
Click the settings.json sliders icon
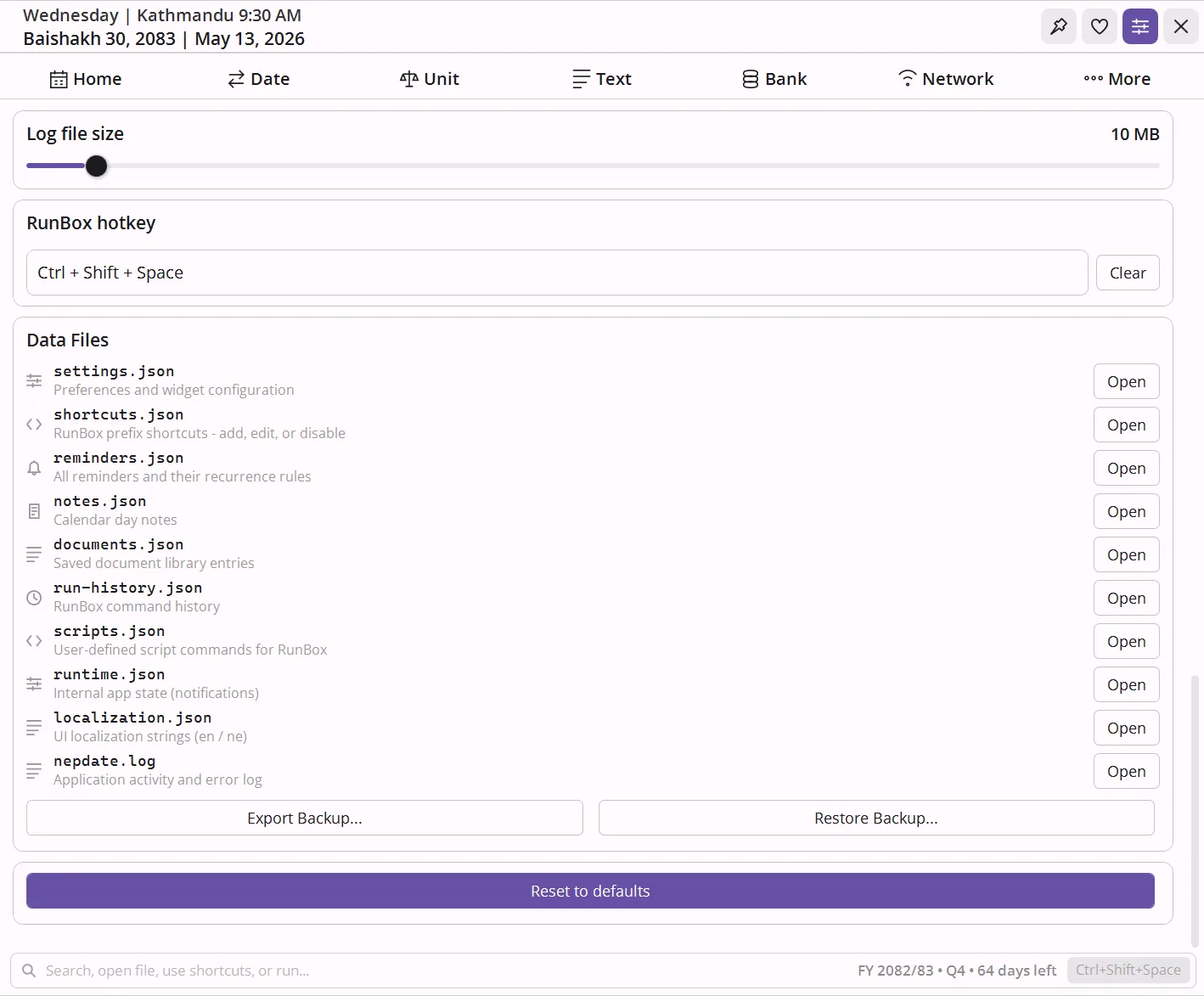tap(34, 381)
